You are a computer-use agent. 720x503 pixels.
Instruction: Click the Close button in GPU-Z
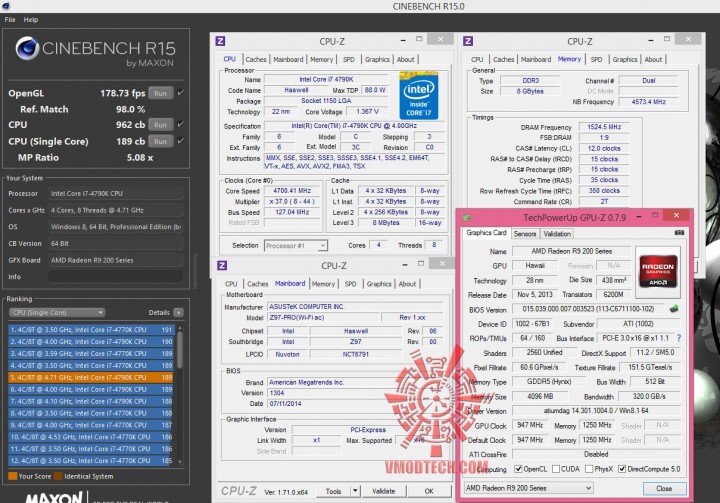tap(664, 488)
